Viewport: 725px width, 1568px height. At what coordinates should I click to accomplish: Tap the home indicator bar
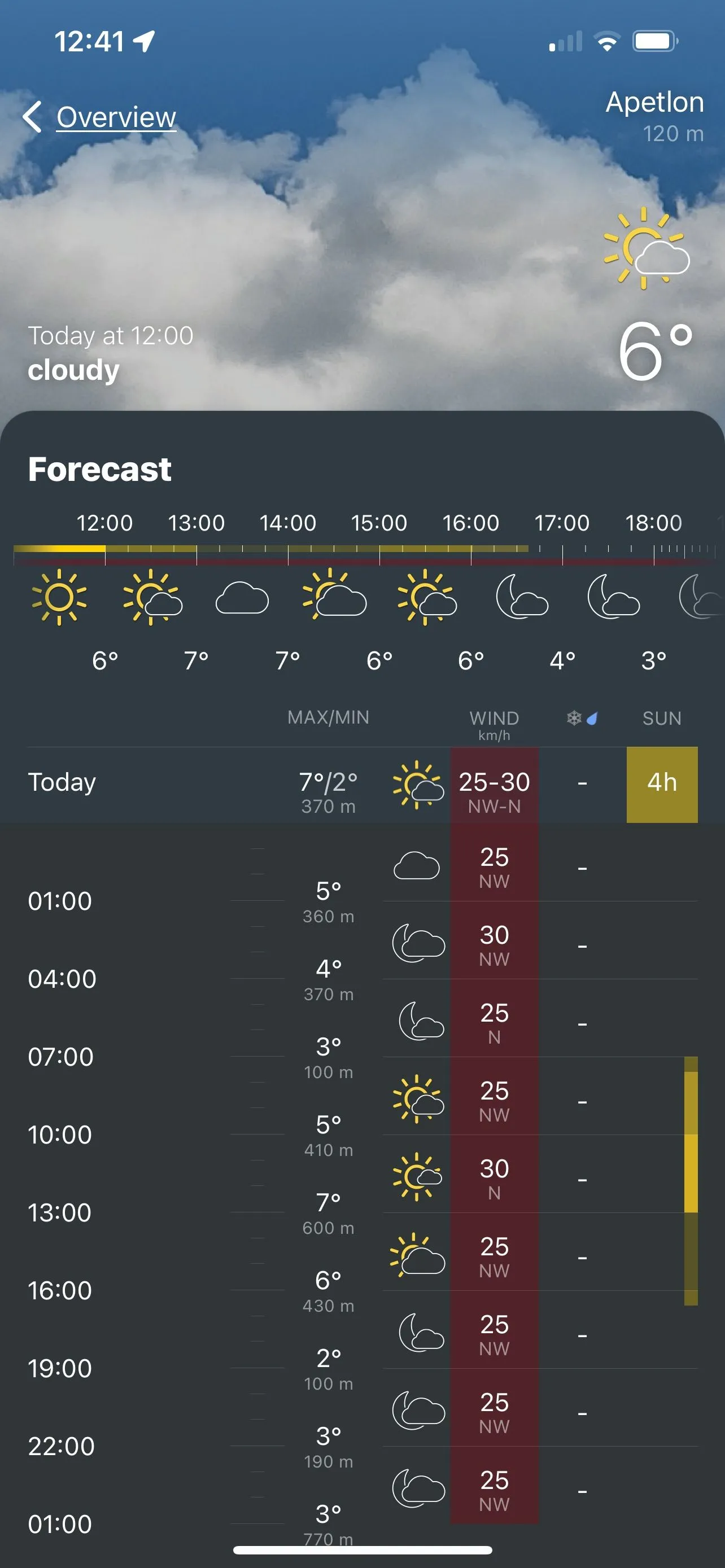[362, 1550]
